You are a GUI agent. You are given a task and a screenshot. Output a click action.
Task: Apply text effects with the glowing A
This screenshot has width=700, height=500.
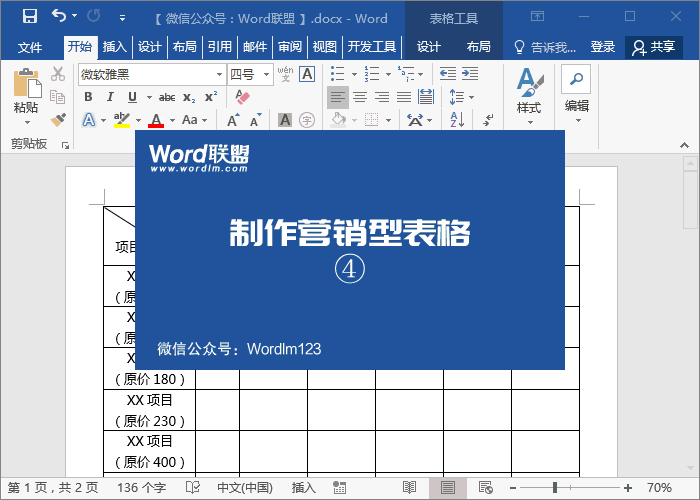(x=89, y=120)
